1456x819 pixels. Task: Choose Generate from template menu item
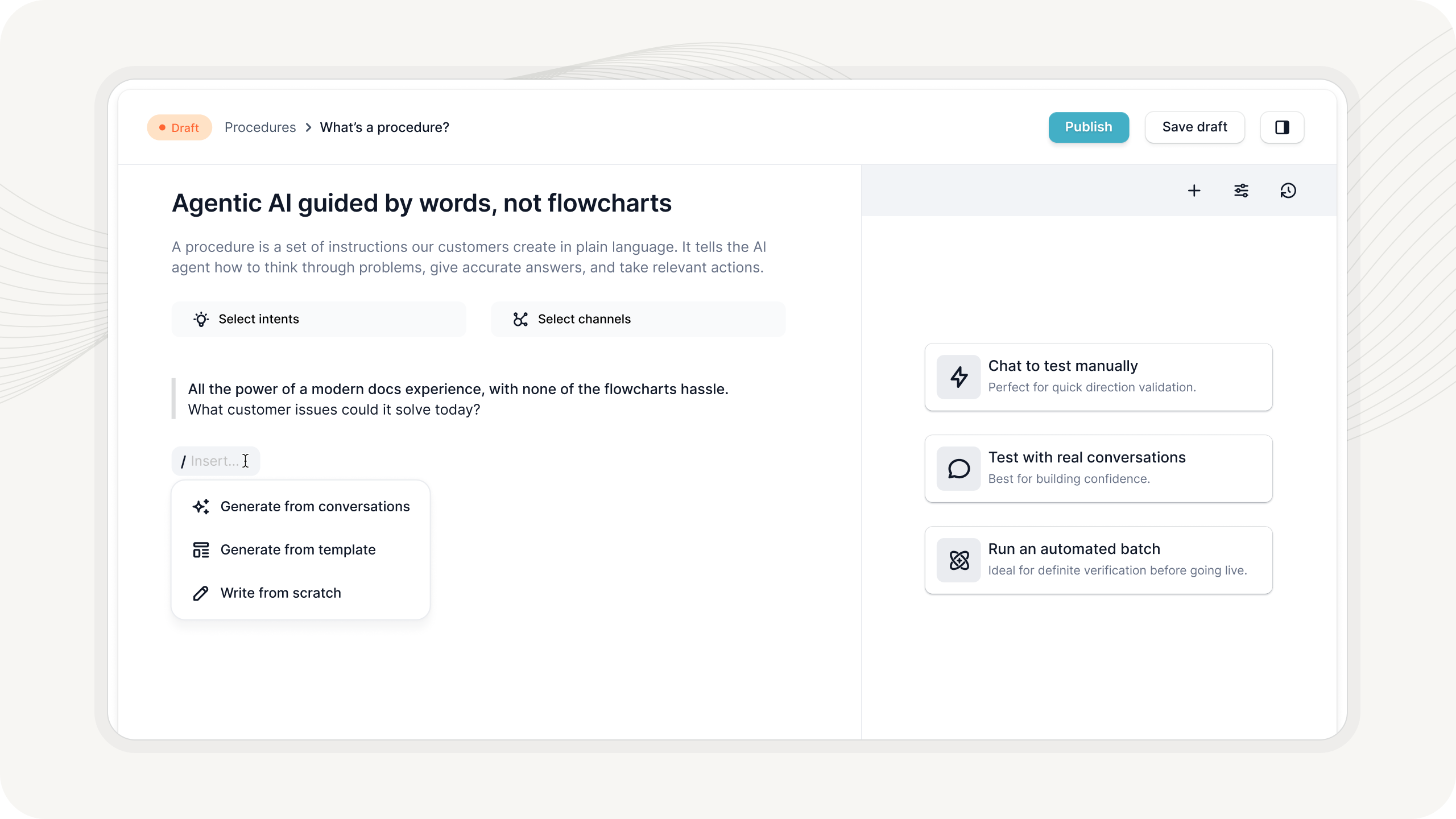pyautogui.click(x=298, y=550)
